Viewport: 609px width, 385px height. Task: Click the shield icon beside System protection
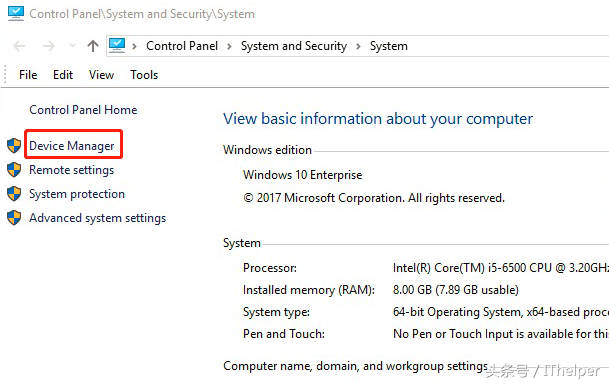[14, 193]
